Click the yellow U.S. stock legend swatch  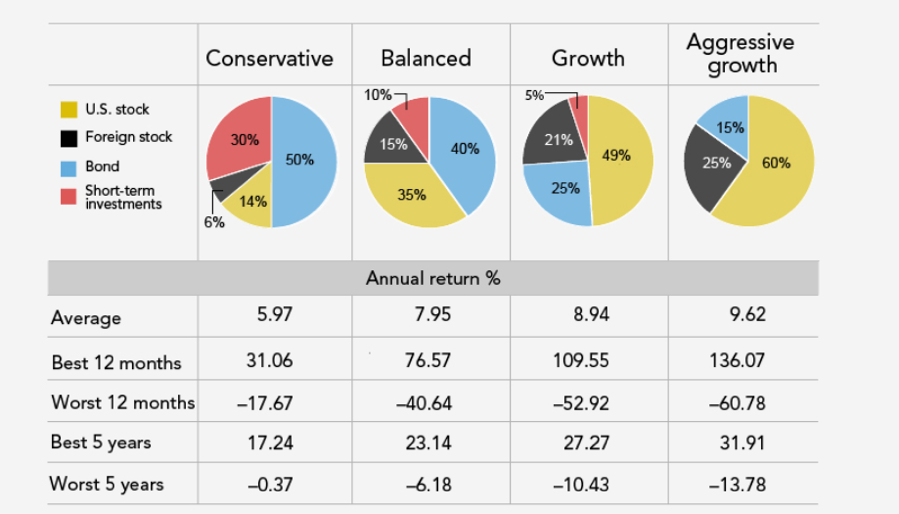click(69, 109)
